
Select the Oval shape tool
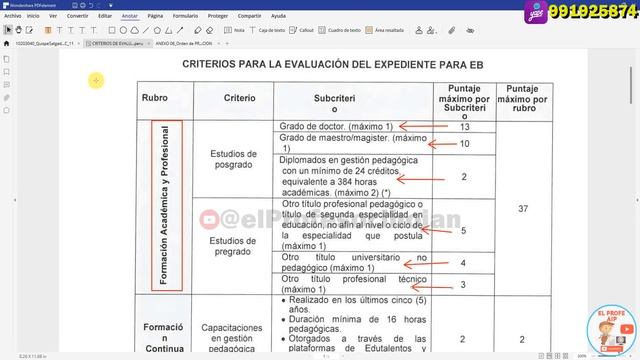(123, 30)
